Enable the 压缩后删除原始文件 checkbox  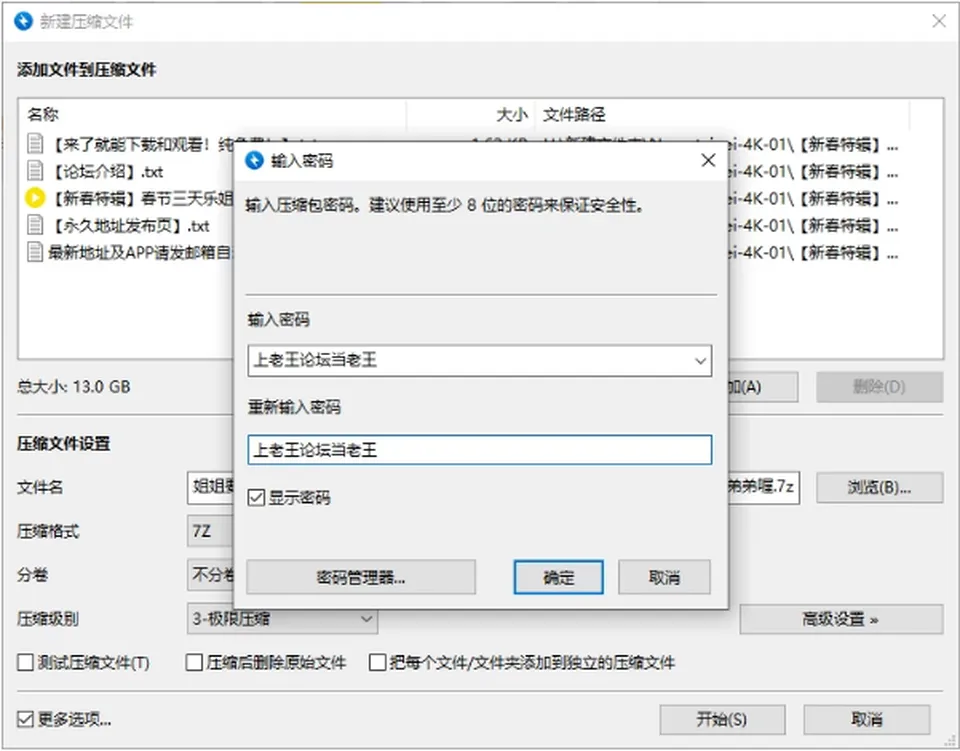click(x=194, y=662)
